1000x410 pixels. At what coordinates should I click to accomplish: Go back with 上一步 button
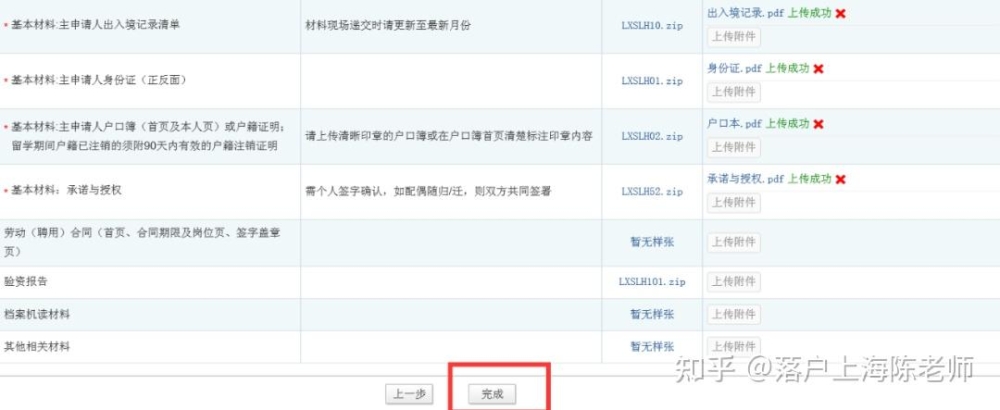point(409,394)
